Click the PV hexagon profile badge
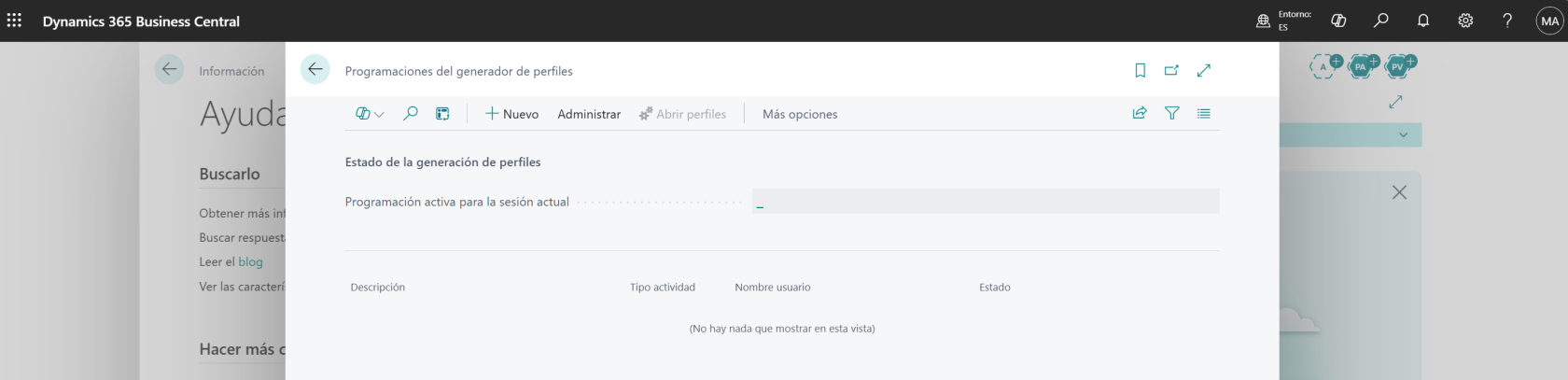The height and width of the screenshot is (380, 1568). tap(1399, 65)
